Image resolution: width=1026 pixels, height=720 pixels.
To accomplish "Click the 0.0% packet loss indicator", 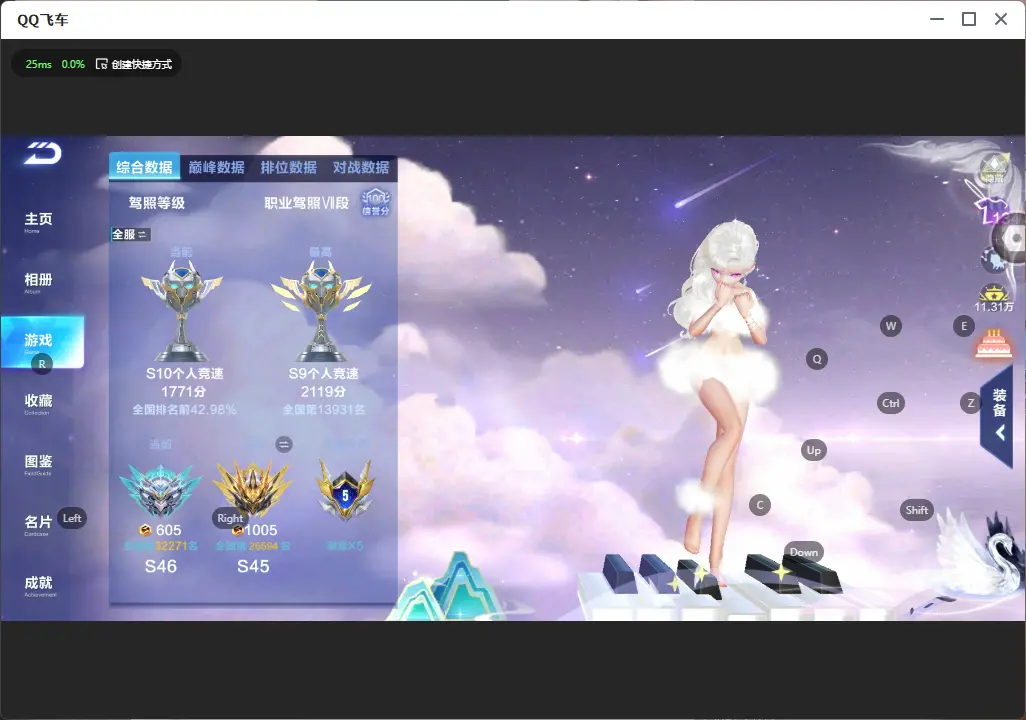I will point(73,64).
